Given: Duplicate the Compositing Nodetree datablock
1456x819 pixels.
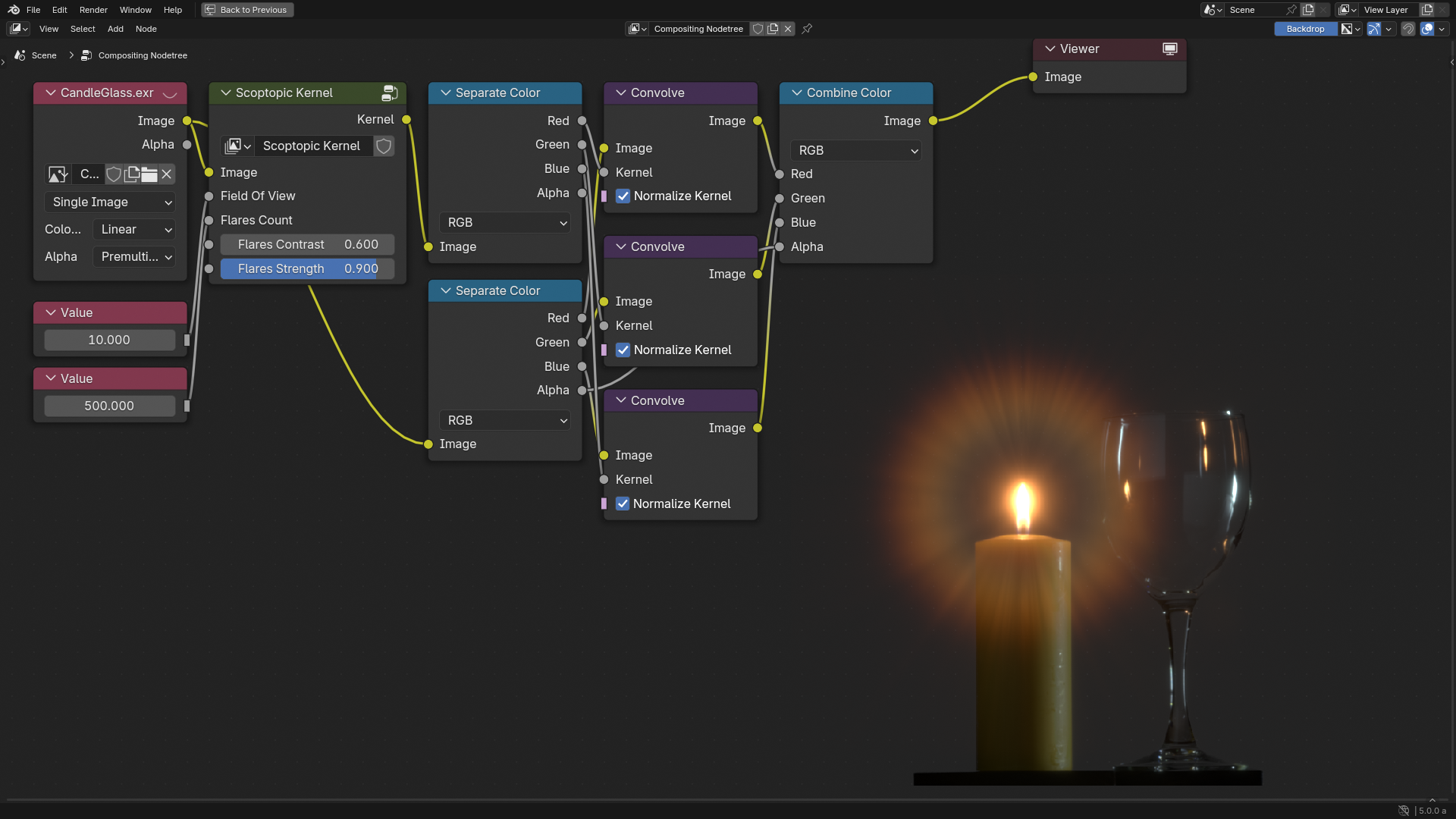Looking at the screenshot, I should click(773, 29).
